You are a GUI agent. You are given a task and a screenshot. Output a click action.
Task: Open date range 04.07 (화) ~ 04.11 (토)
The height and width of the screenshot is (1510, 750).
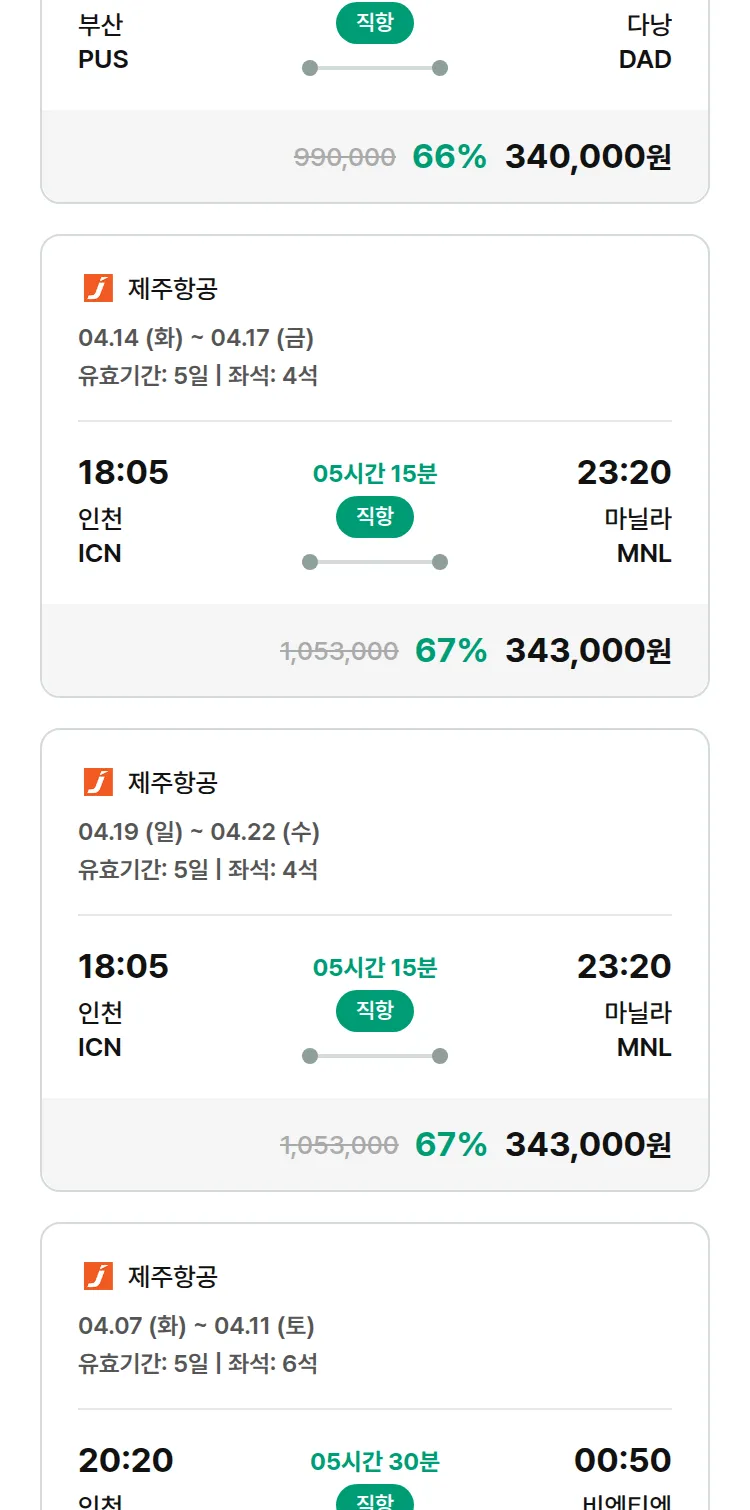point(196,1326)
